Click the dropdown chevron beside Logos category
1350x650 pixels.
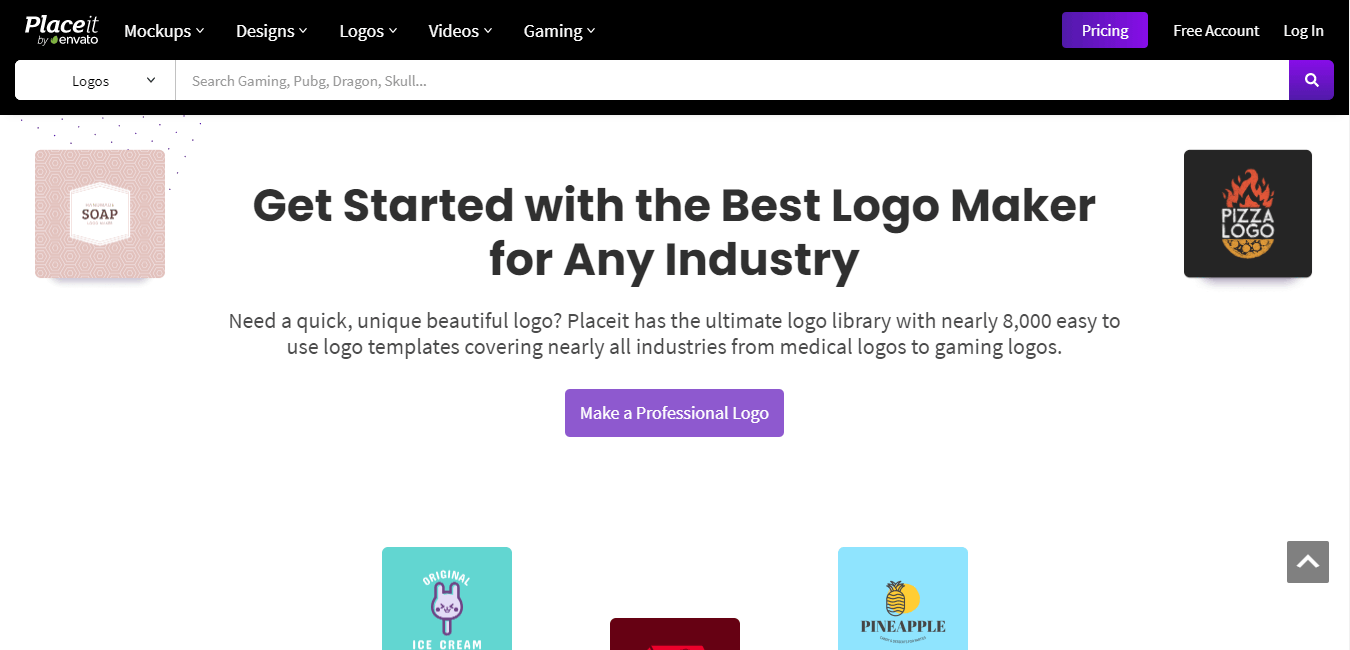[x=151, y=80]
